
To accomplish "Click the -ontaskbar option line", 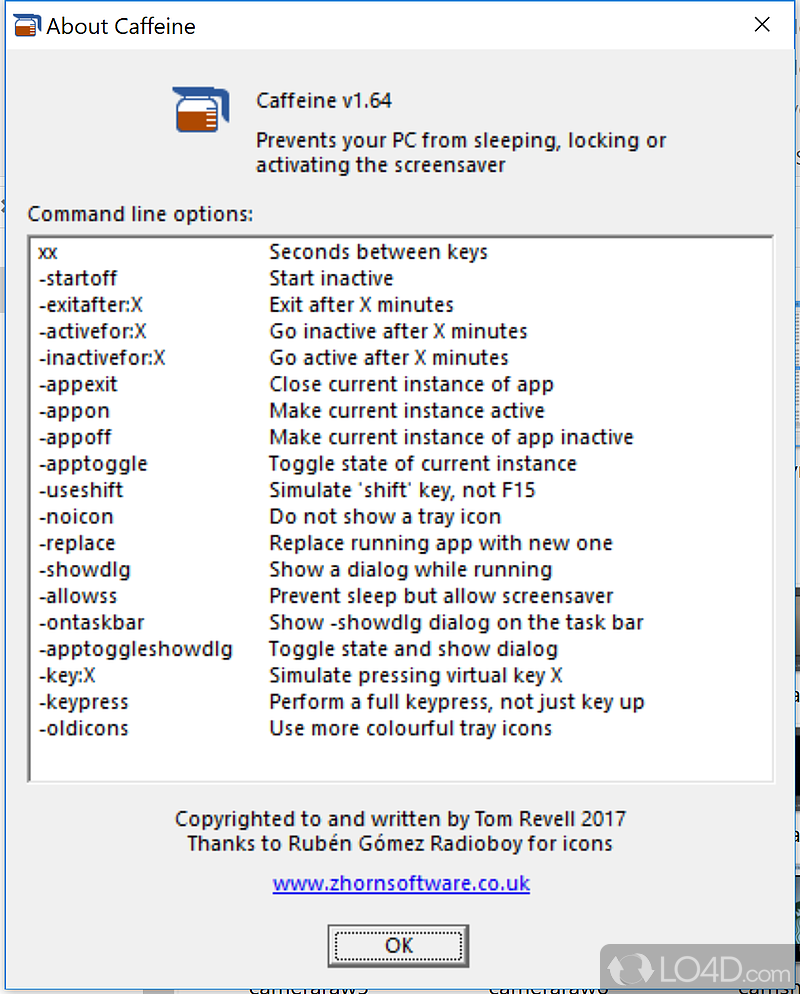I will tap(92, 622).
